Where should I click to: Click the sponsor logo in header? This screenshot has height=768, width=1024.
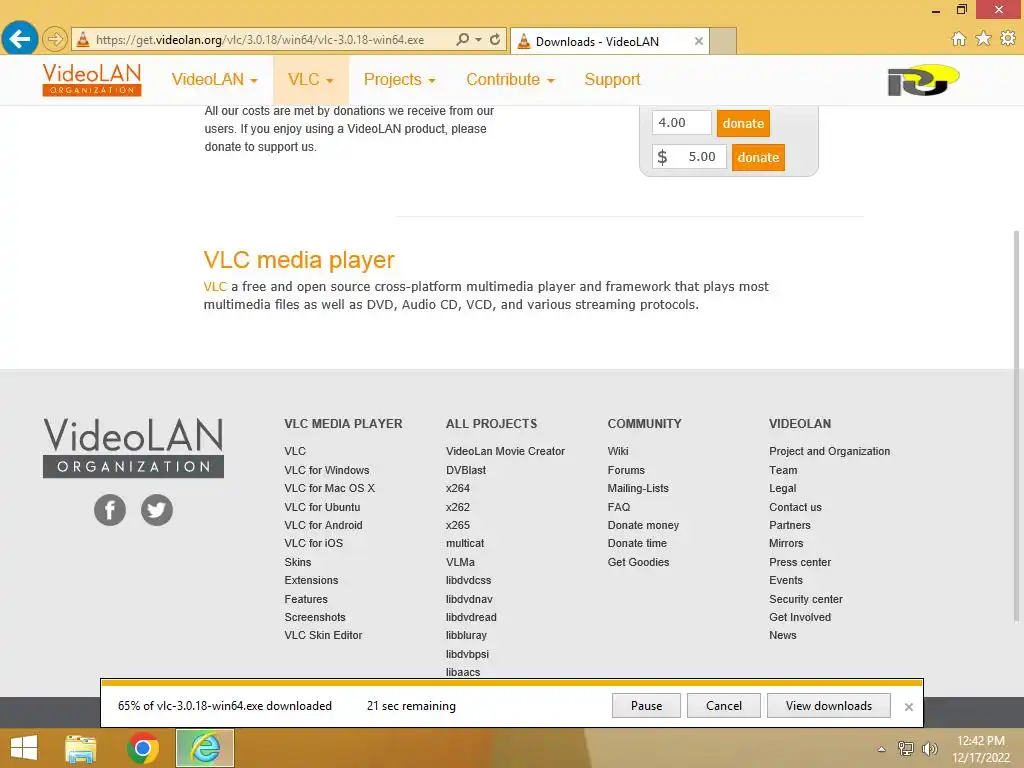923,80
